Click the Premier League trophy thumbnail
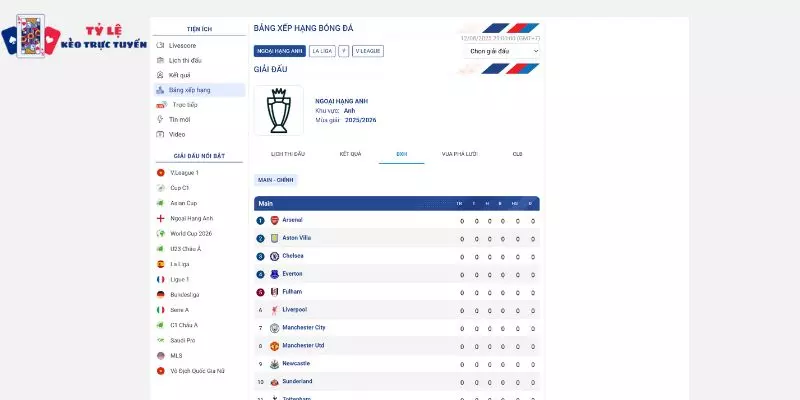This screenshot has width=800, height=400. (x=279, y=110)
